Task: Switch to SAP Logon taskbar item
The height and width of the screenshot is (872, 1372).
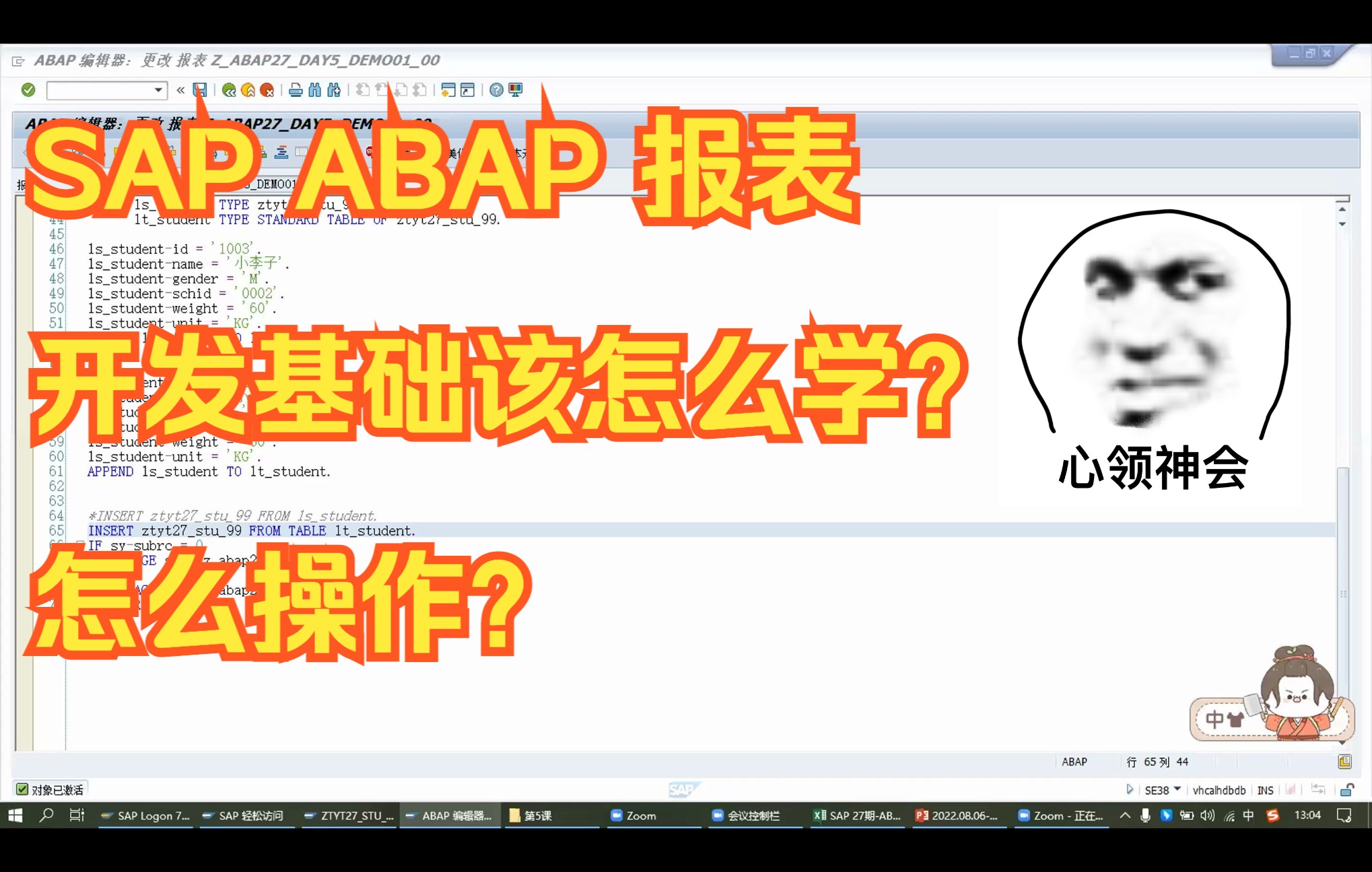Action: coord(145,815)
